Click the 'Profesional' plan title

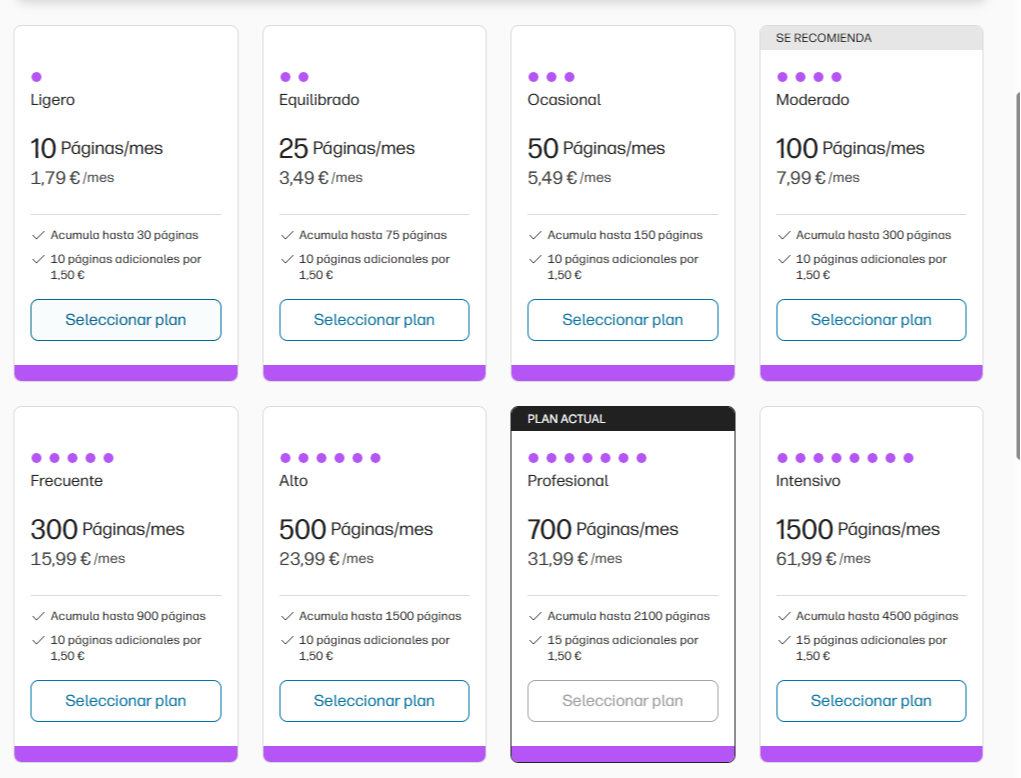click(x=568, y=480)
